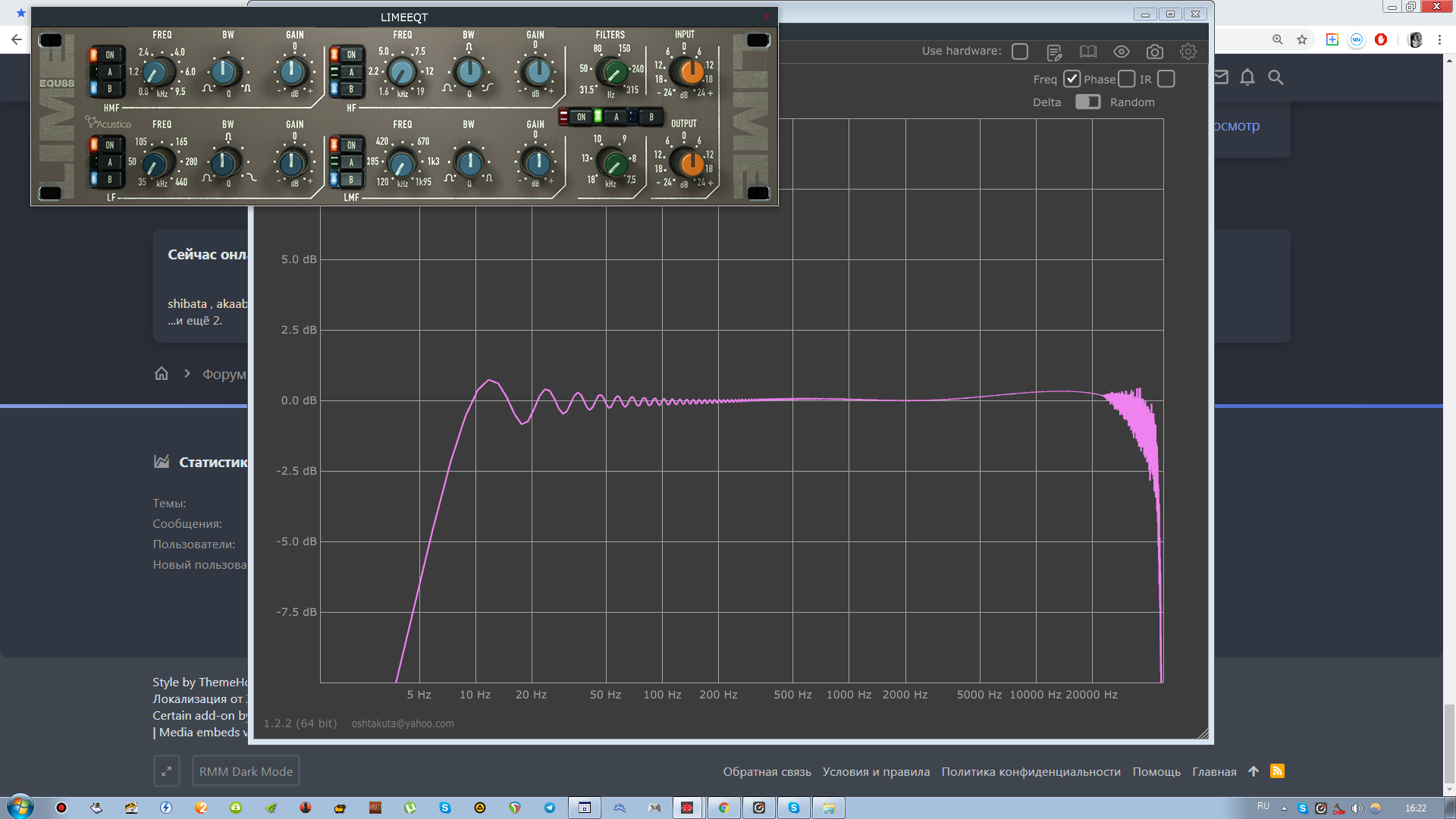Open the Обратная связь footer link

(767, 772)
